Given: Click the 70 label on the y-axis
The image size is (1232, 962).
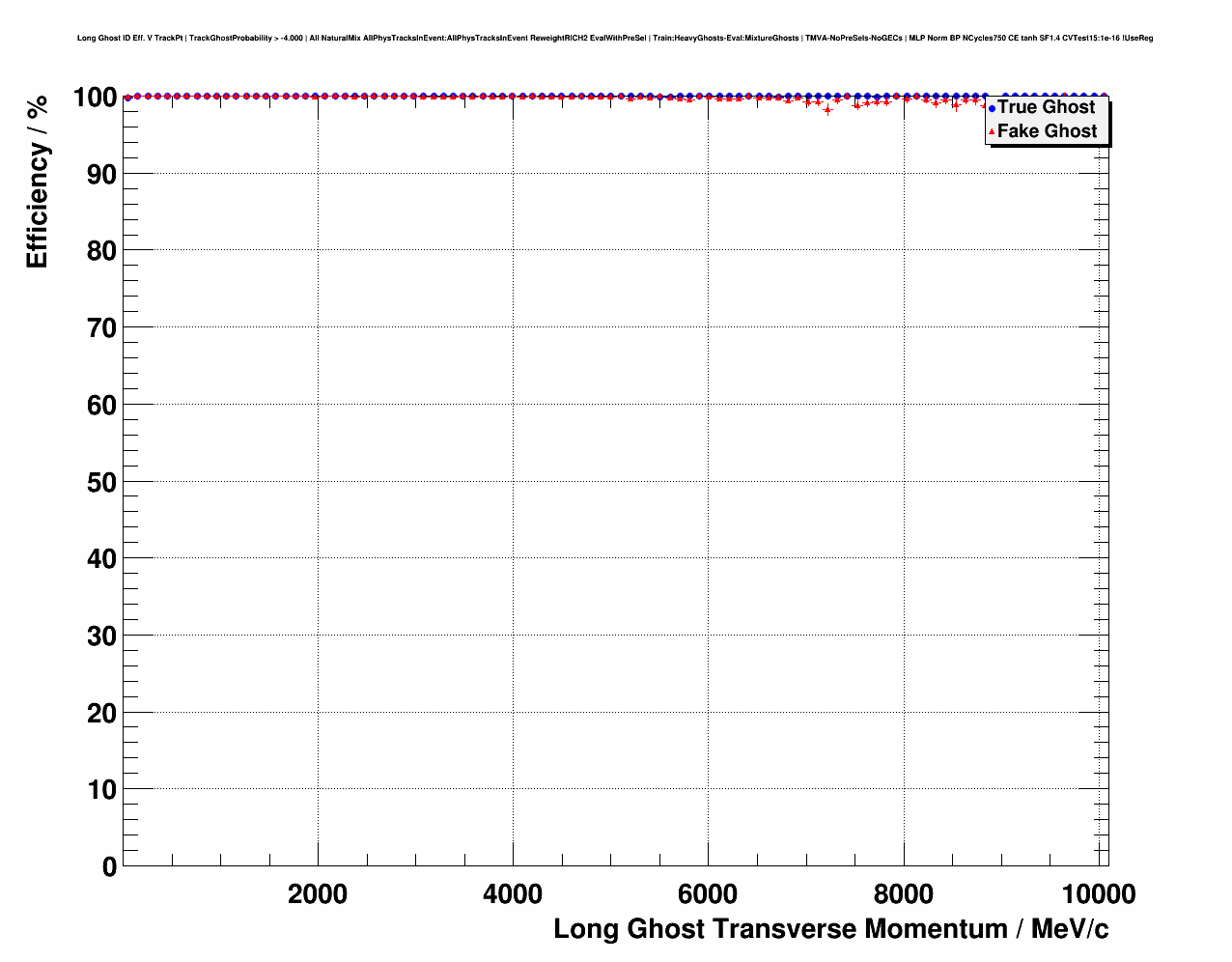Looking at the screenshot, I should pyautogui.click(x=101, y=328).
